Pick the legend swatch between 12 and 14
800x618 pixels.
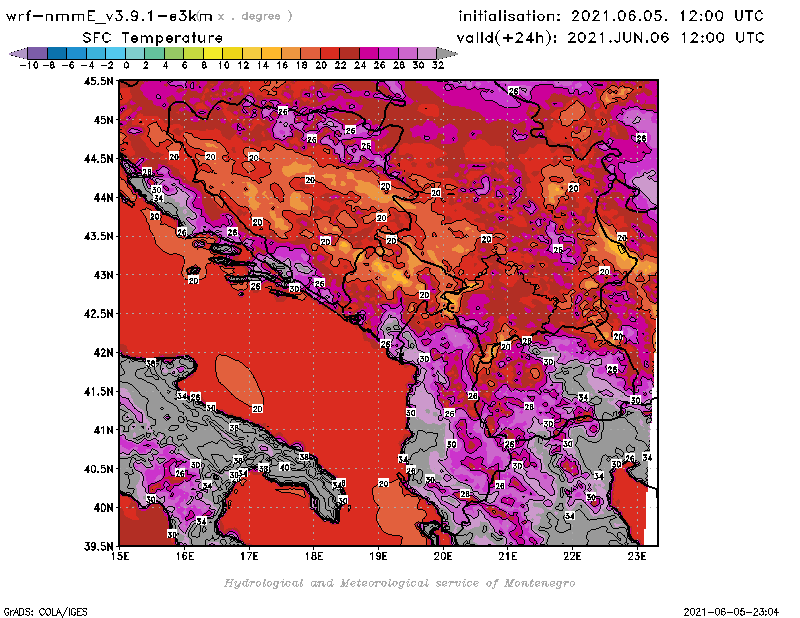(x=252, y=54)
